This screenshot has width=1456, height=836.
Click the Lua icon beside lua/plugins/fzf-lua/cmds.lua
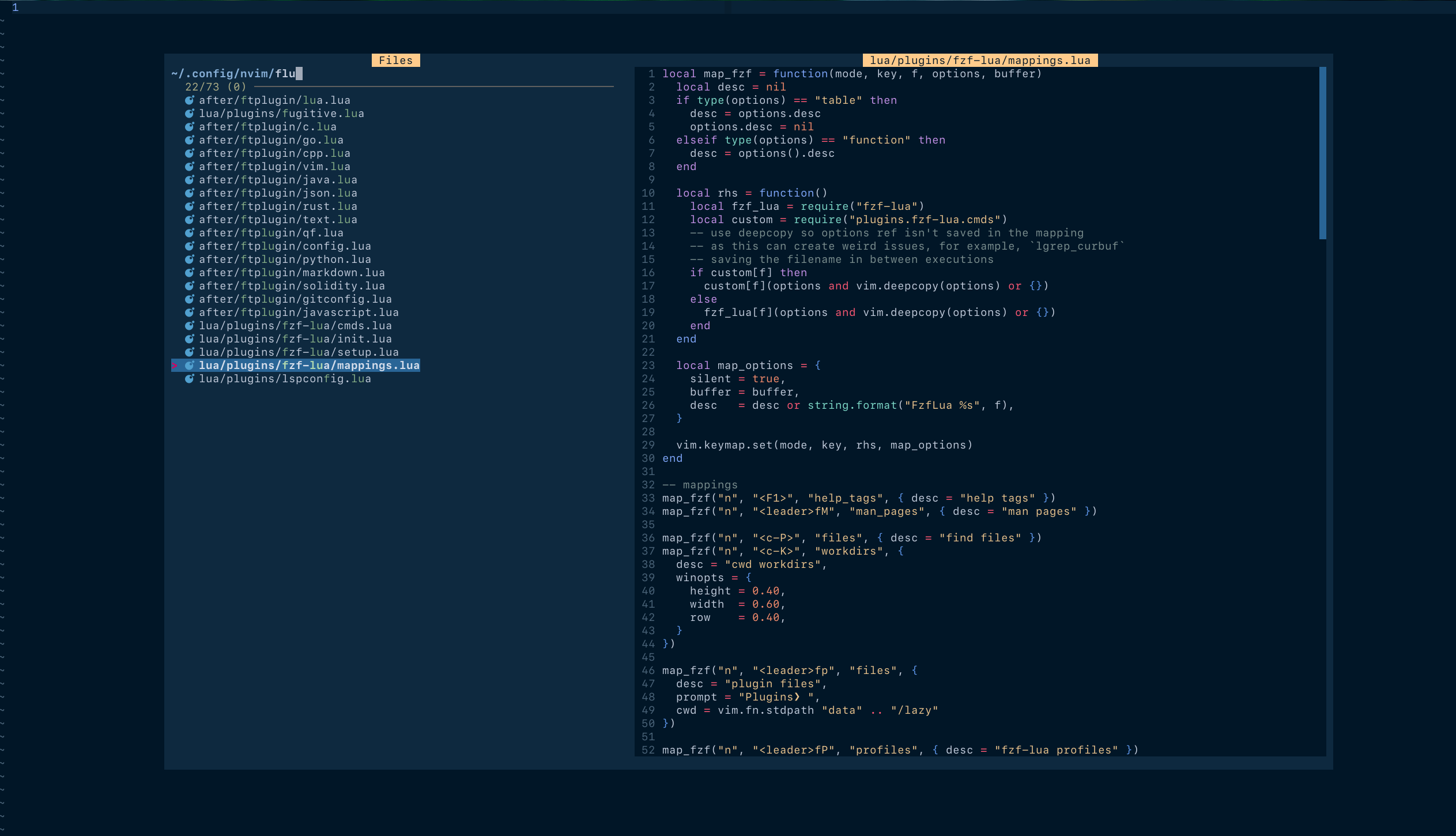[x=190, y=325]
